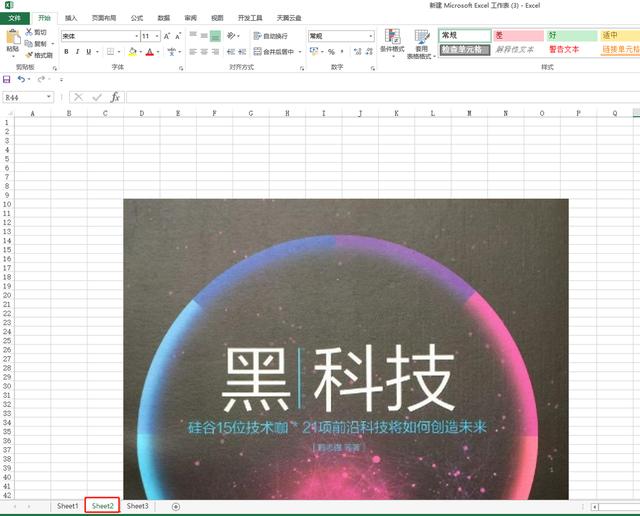Click the Name Box showing R44
The height and width of the screenshot is (516, 640).
[x=26, y=97]
